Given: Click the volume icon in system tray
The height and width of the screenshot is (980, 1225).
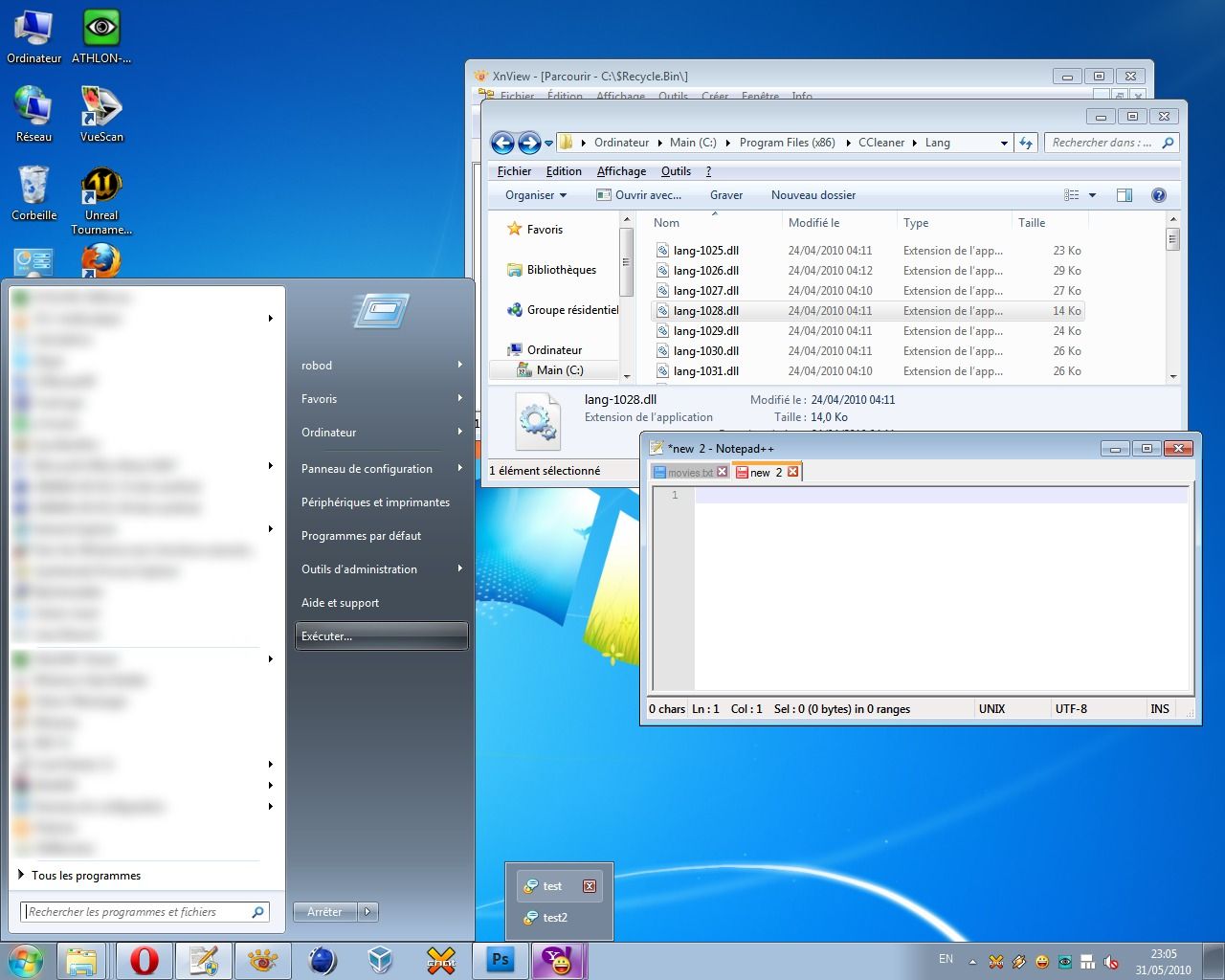Looking at the screenshot, I should pos(1110,962).
